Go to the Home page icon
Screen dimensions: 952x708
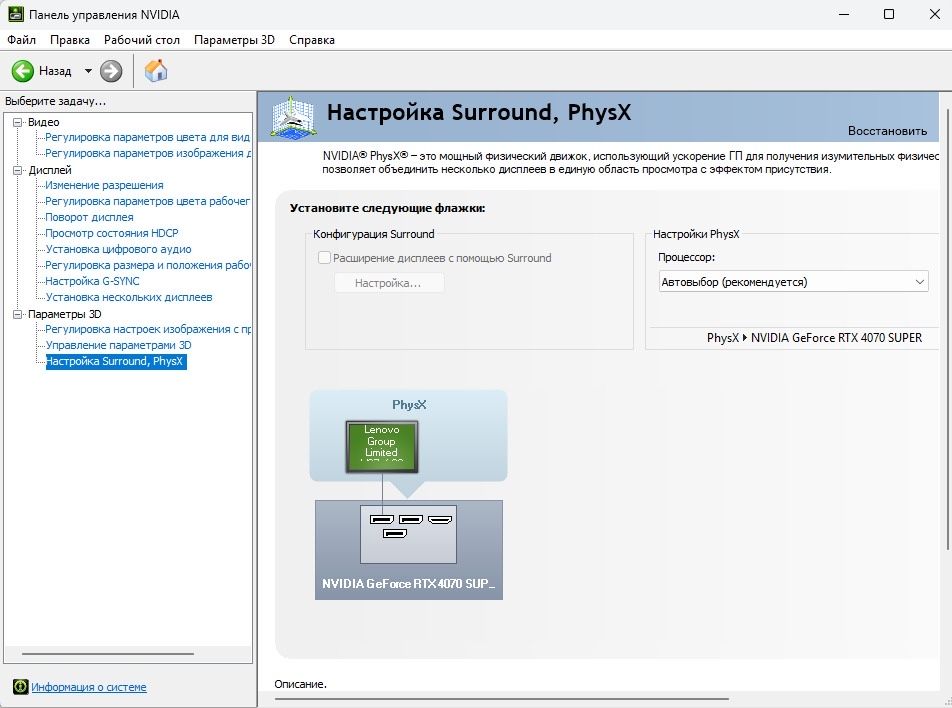[x=156, y=70]
